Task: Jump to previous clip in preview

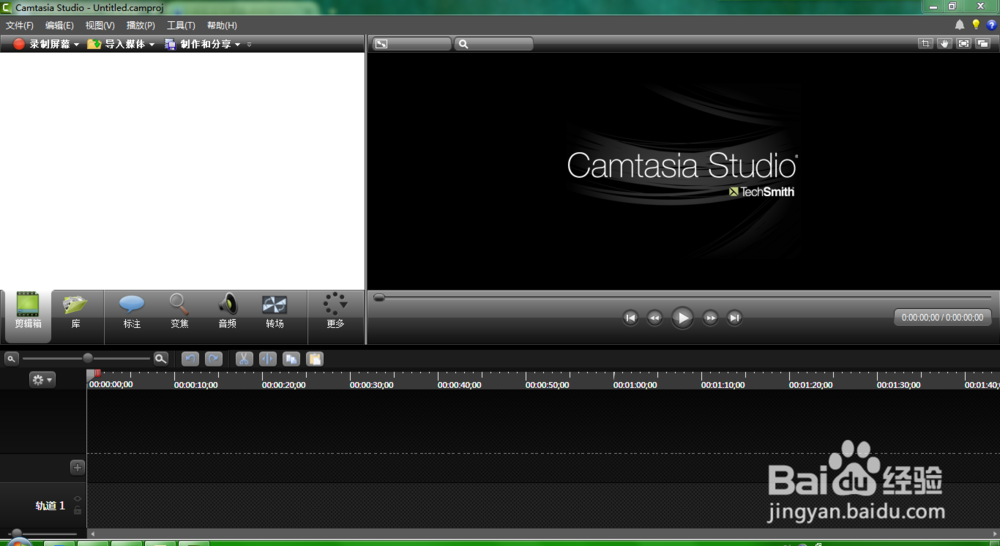Action: point(630,318)
